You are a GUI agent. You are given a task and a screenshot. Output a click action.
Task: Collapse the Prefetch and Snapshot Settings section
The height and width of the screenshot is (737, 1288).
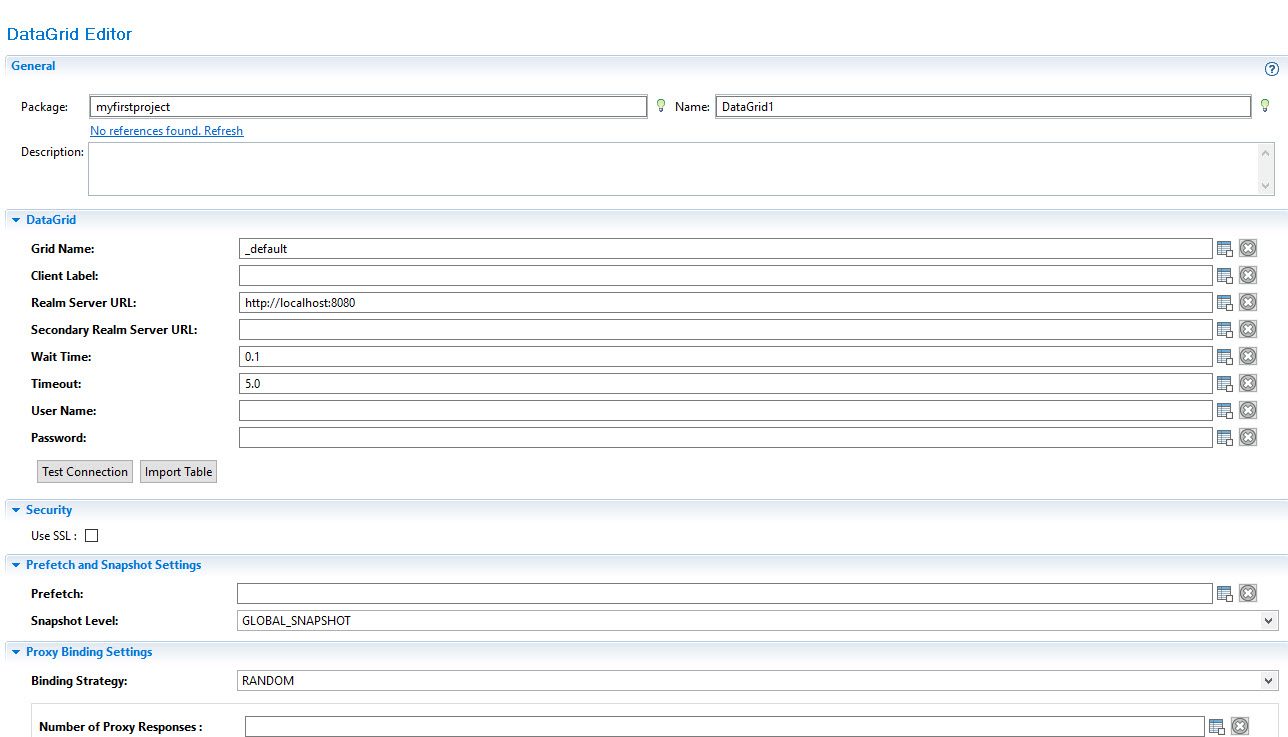coord(16,565)
